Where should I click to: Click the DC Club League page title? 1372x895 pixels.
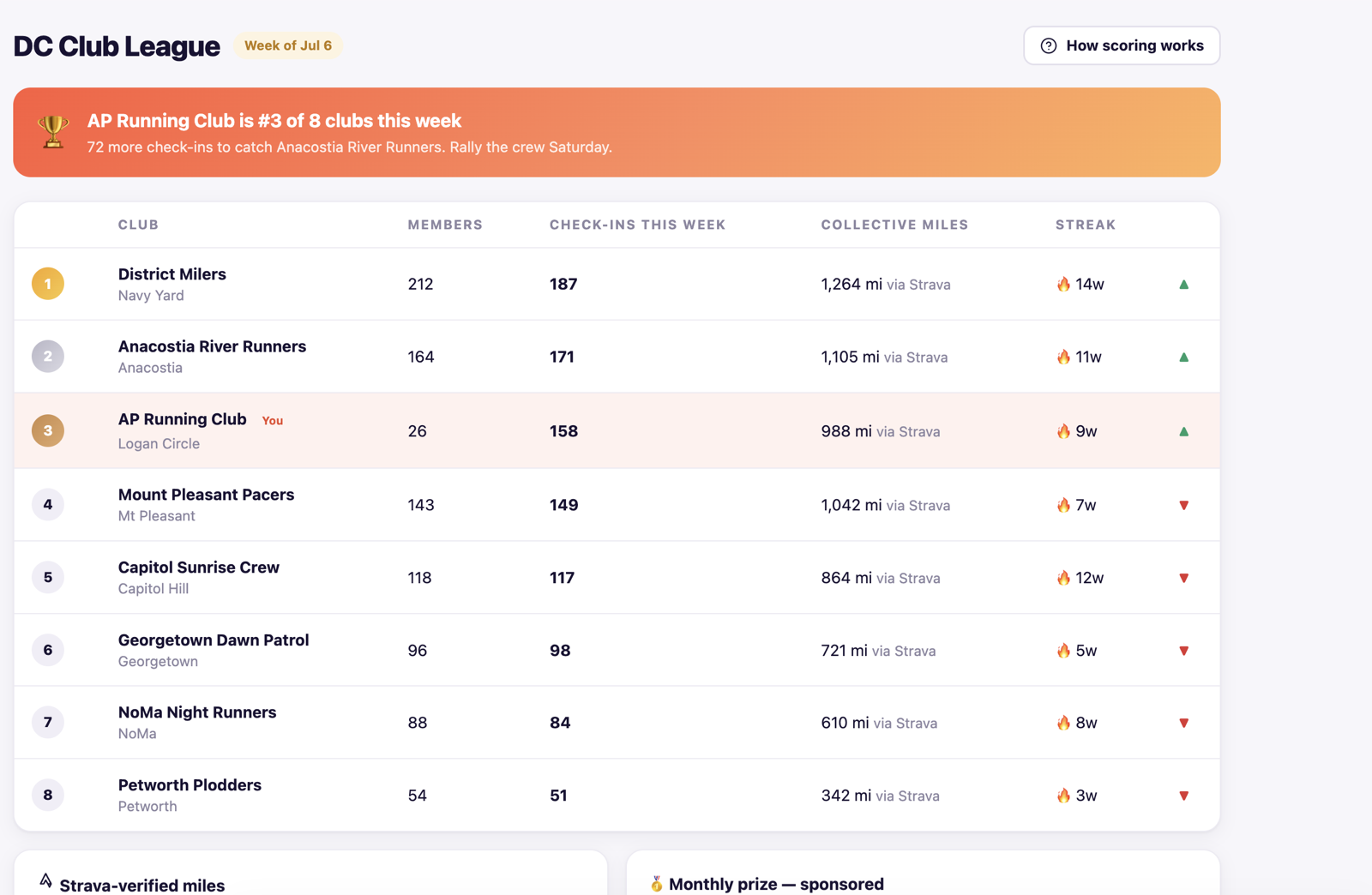pos(117,46)
